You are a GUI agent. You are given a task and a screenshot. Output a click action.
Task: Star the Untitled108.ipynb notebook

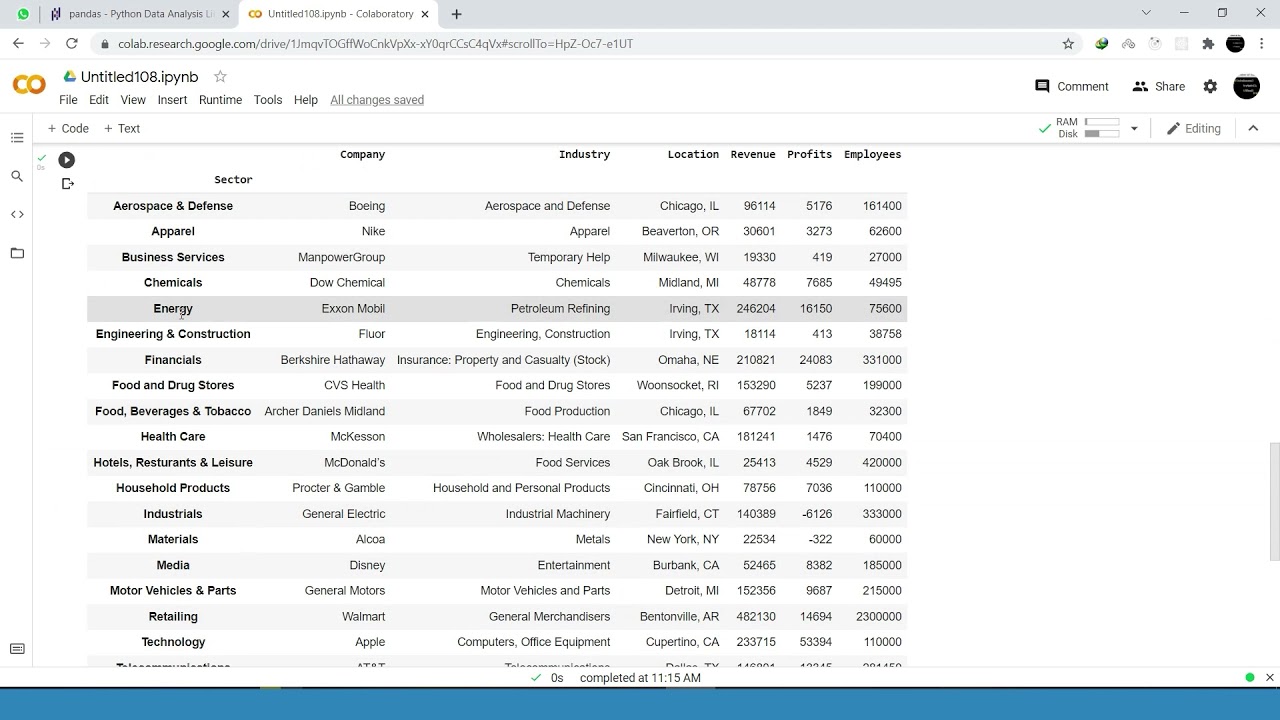(220, 77)
